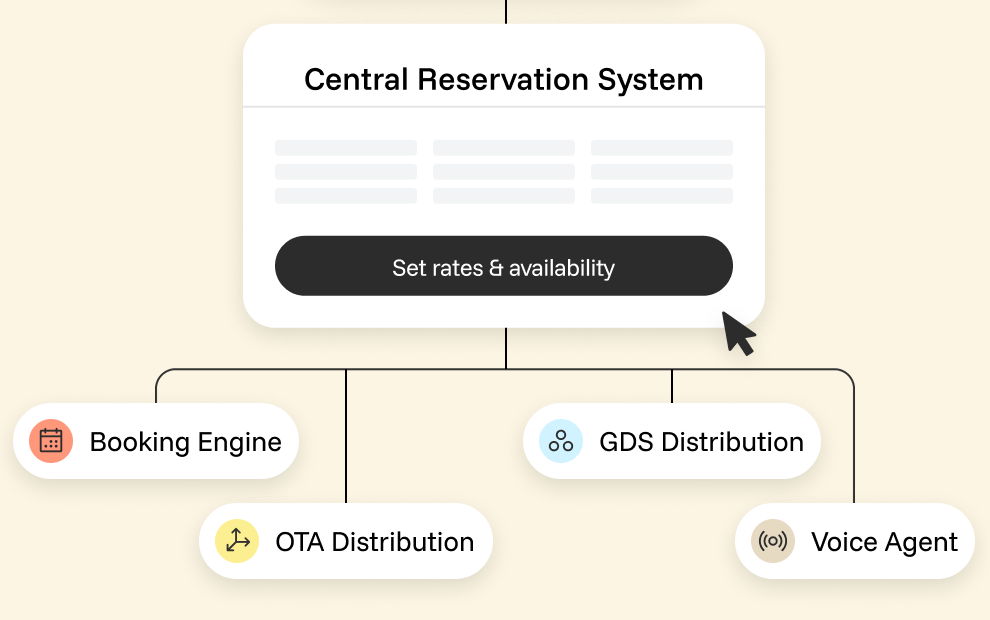Click the yellow arrows OTA Distribution icon
Image resolution: width=990 pixels, height=620 pixels.
point(237,541)
